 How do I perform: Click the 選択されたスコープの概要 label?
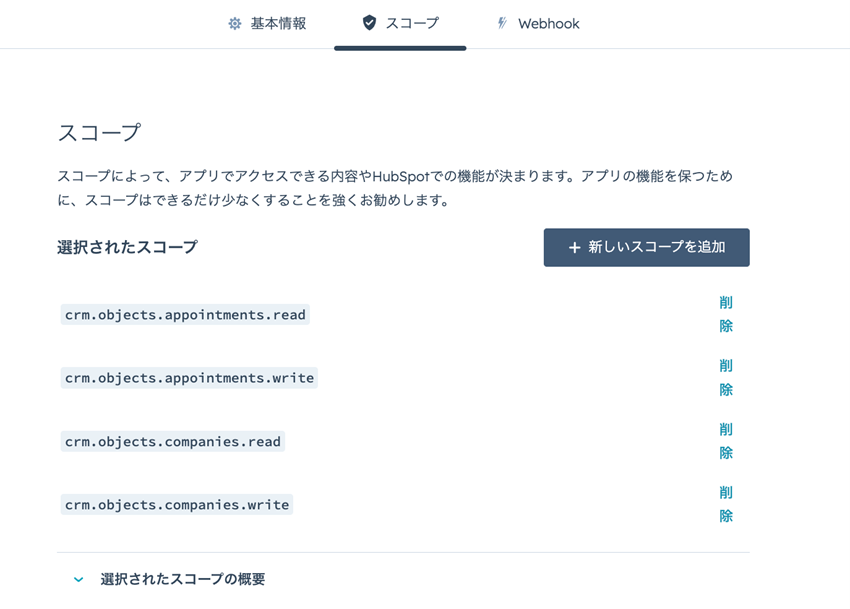click(x=183, y=579)
